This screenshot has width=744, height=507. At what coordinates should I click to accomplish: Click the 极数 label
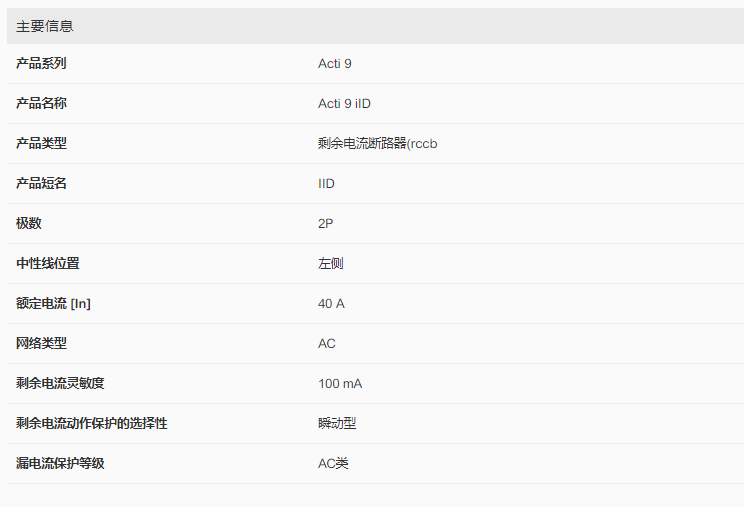click(x=29, y=224)
